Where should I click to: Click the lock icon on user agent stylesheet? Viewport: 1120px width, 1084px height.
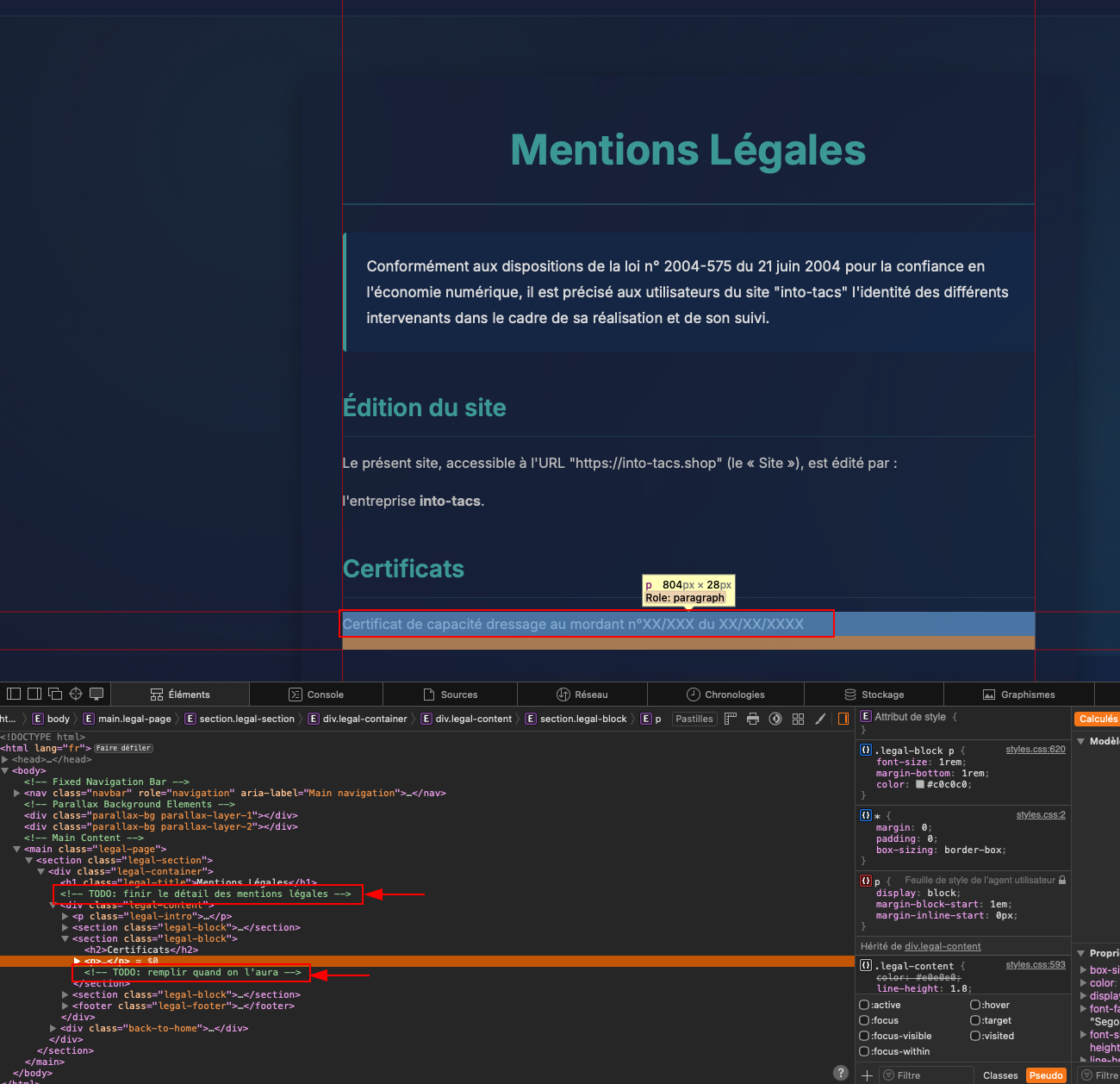(x=1062, y=880)
